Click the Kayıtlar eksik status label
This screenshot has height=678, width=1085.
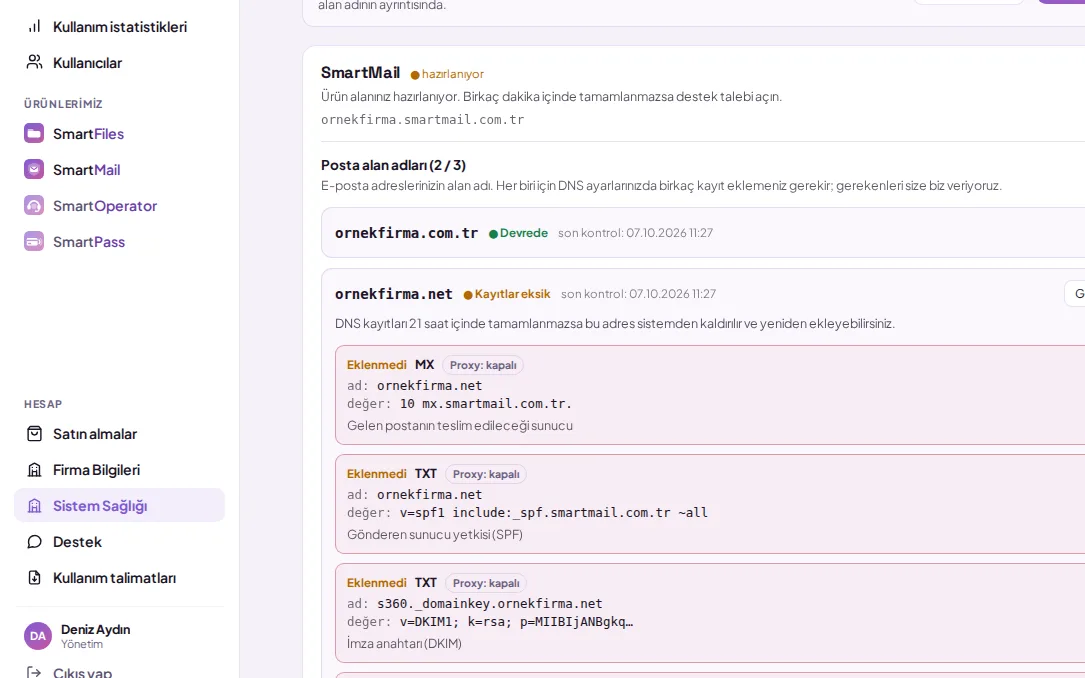pyautogui.click(x=507, y=293)
